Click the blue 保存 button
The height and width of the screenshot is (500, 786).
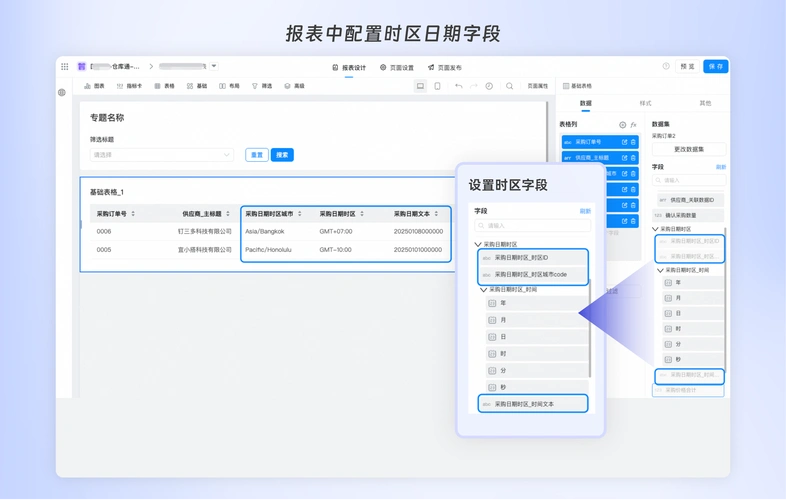[x=715, y=66]
